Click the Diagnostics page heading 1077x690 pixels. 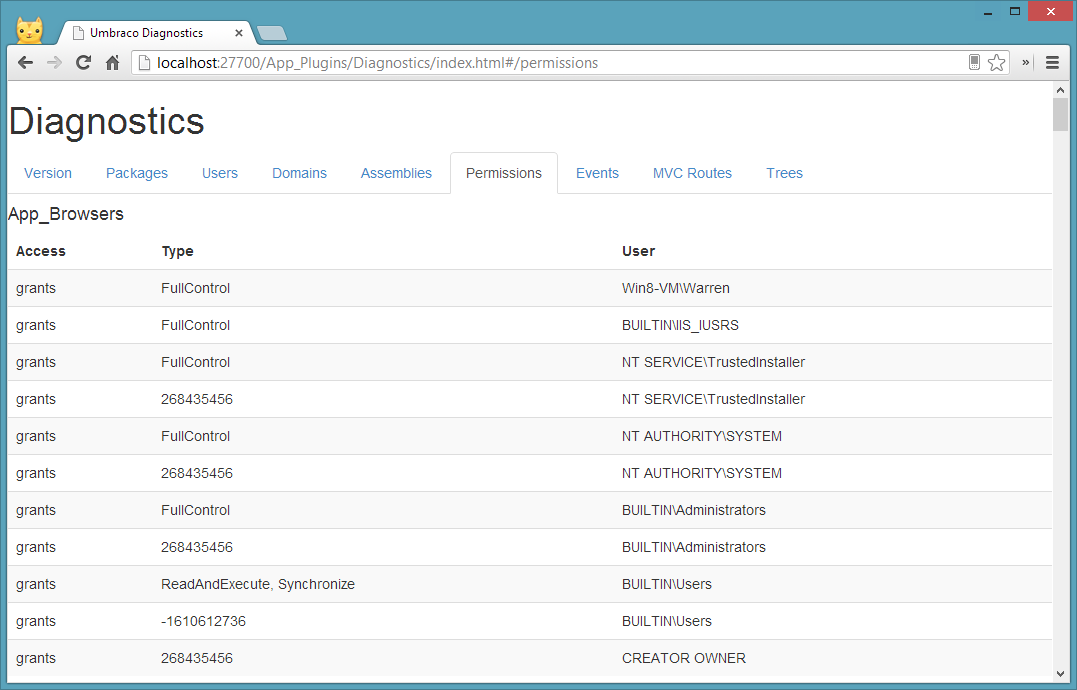pos(106,122)
